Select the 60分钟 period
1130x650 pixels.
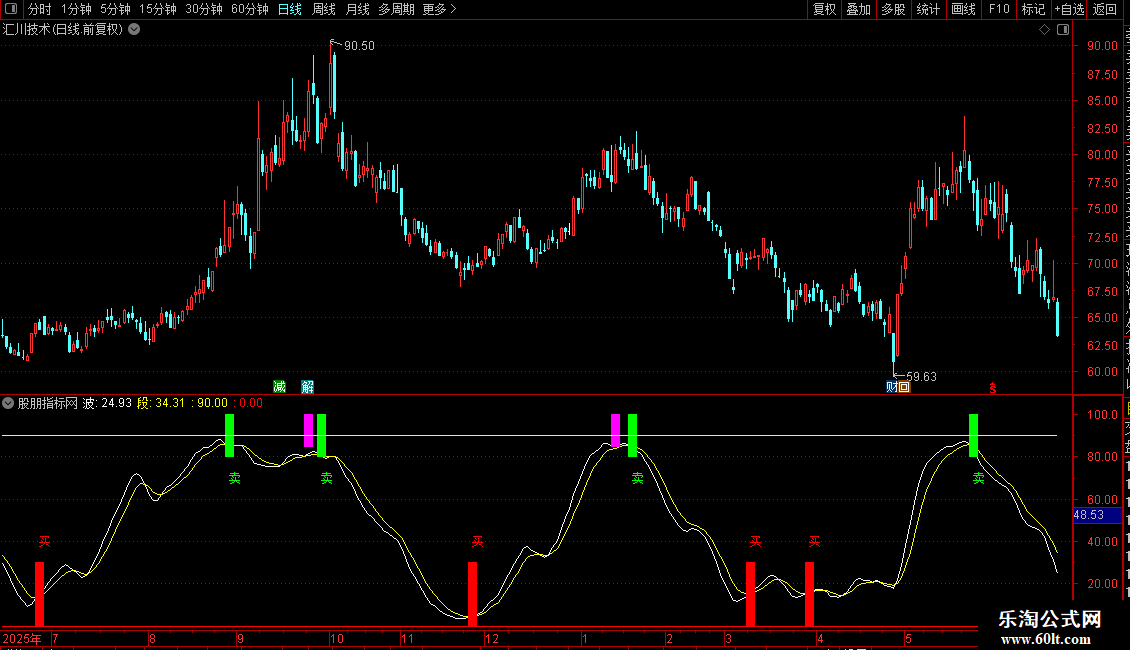tap(250, 9)
